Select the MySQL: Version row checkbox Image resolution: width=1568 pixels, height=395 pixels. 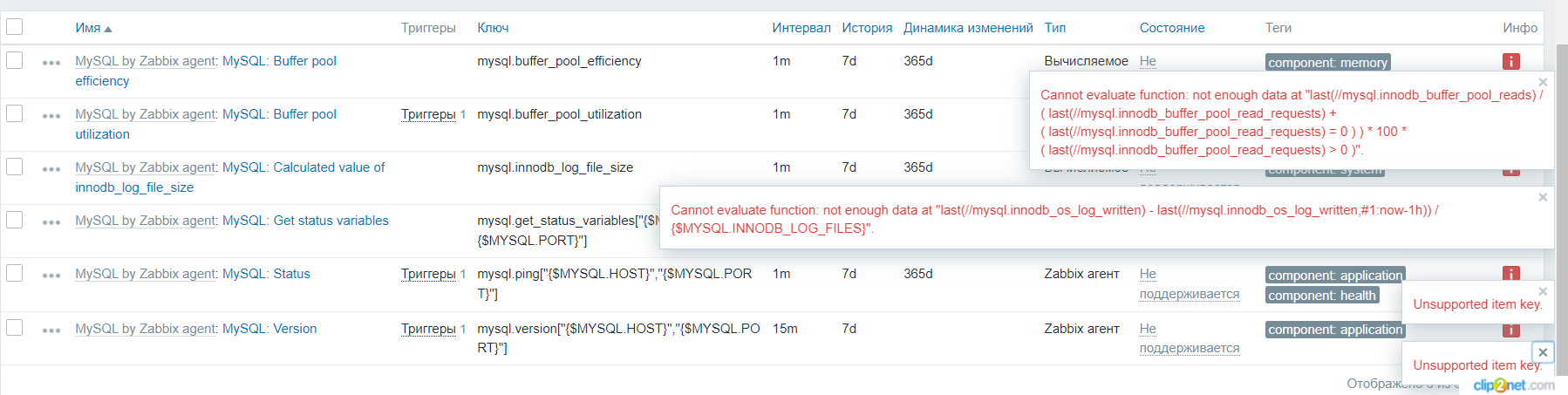pos(15,328)
